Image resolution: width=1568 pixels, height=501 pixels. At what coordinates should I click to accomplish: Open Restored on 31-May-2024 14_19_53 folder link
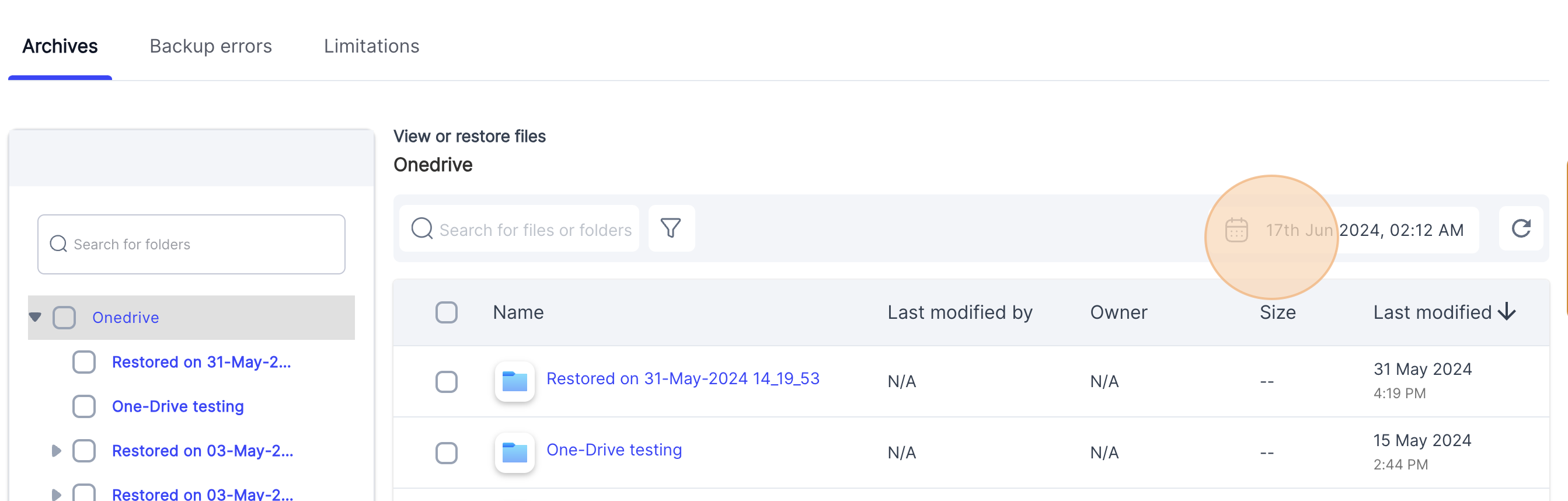click(x=682, y=378)
